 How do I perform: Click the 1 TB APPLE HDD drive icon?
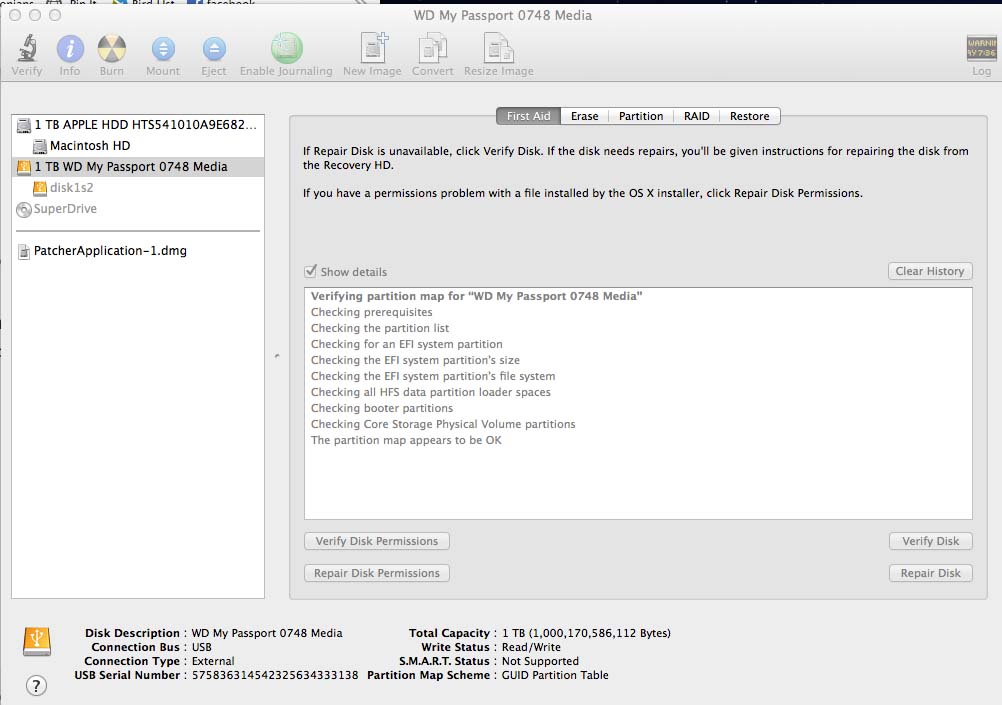24,125
